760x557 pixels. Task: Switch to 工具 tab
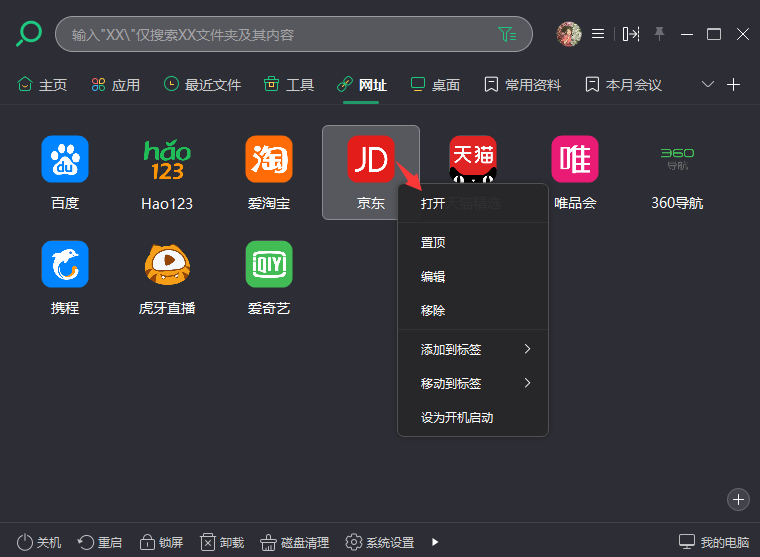(289, 85)
